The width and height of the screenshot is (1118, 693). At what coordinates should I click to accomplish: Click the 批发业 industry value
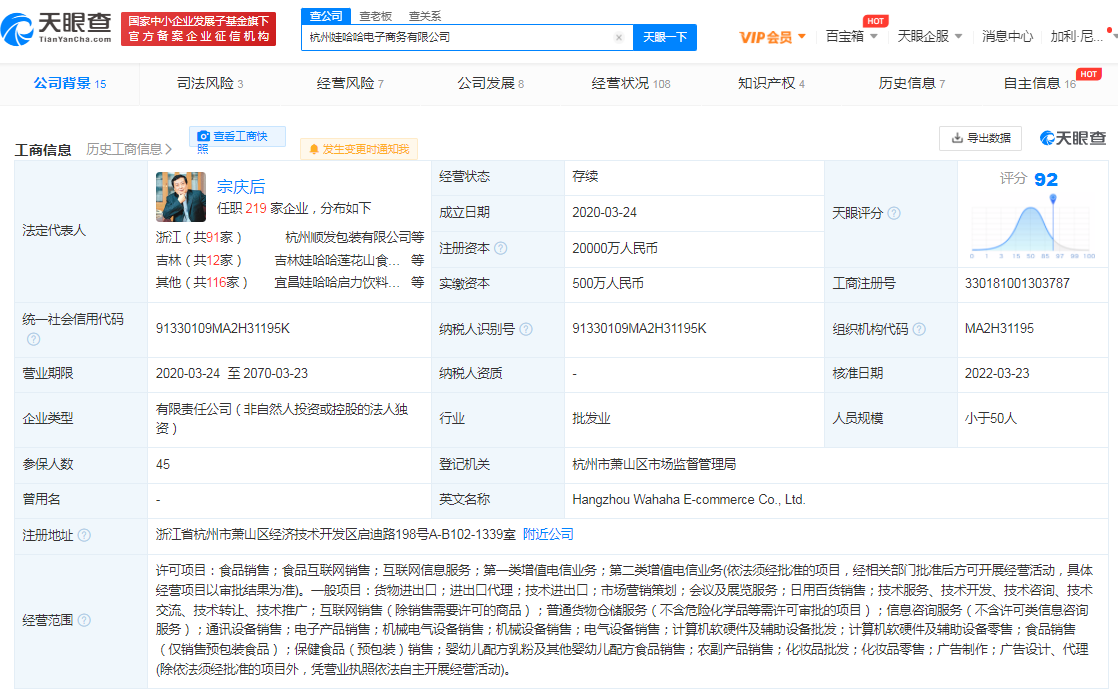591,419
